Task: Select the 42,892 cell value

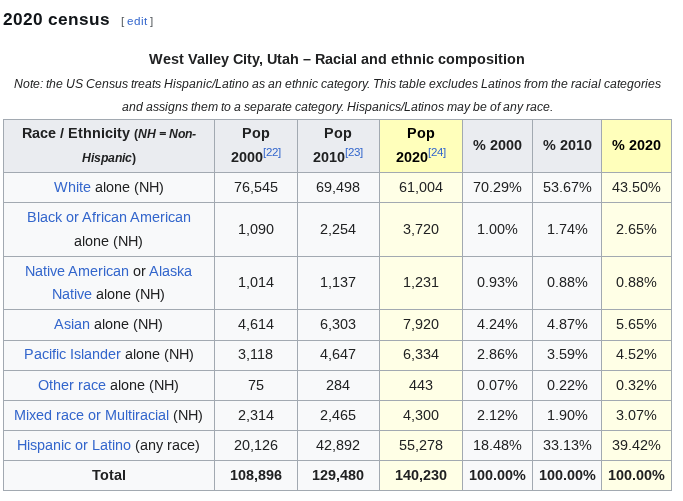Action: point(338,445)
